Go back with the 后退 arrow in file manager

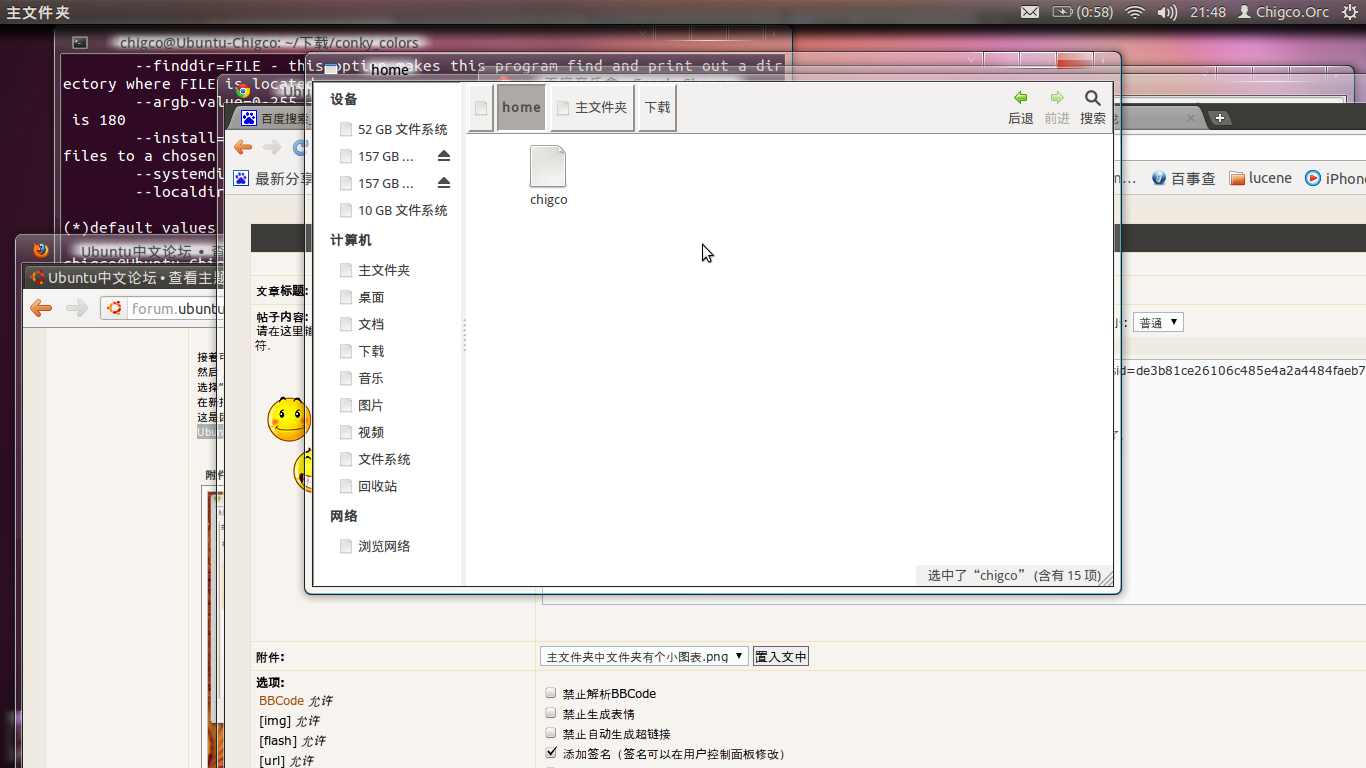click(x=1021, y=107)
